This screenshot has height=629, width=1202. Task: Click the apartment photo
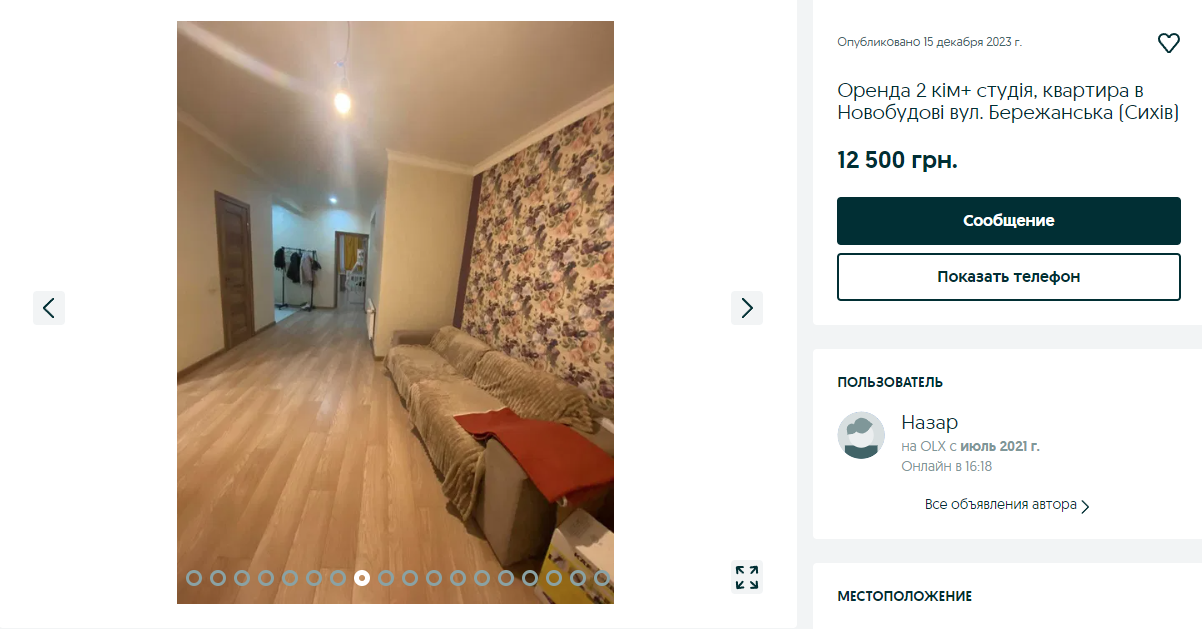pos(395,312)
